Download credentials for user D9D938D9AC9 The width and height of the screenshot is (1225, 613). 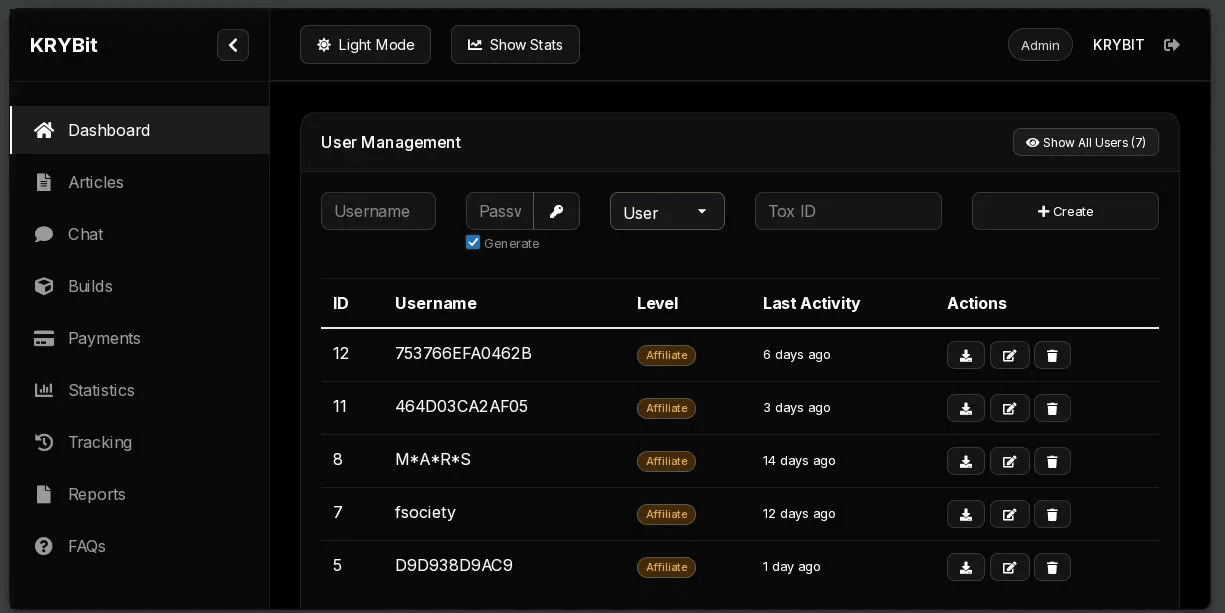point(965,567)
